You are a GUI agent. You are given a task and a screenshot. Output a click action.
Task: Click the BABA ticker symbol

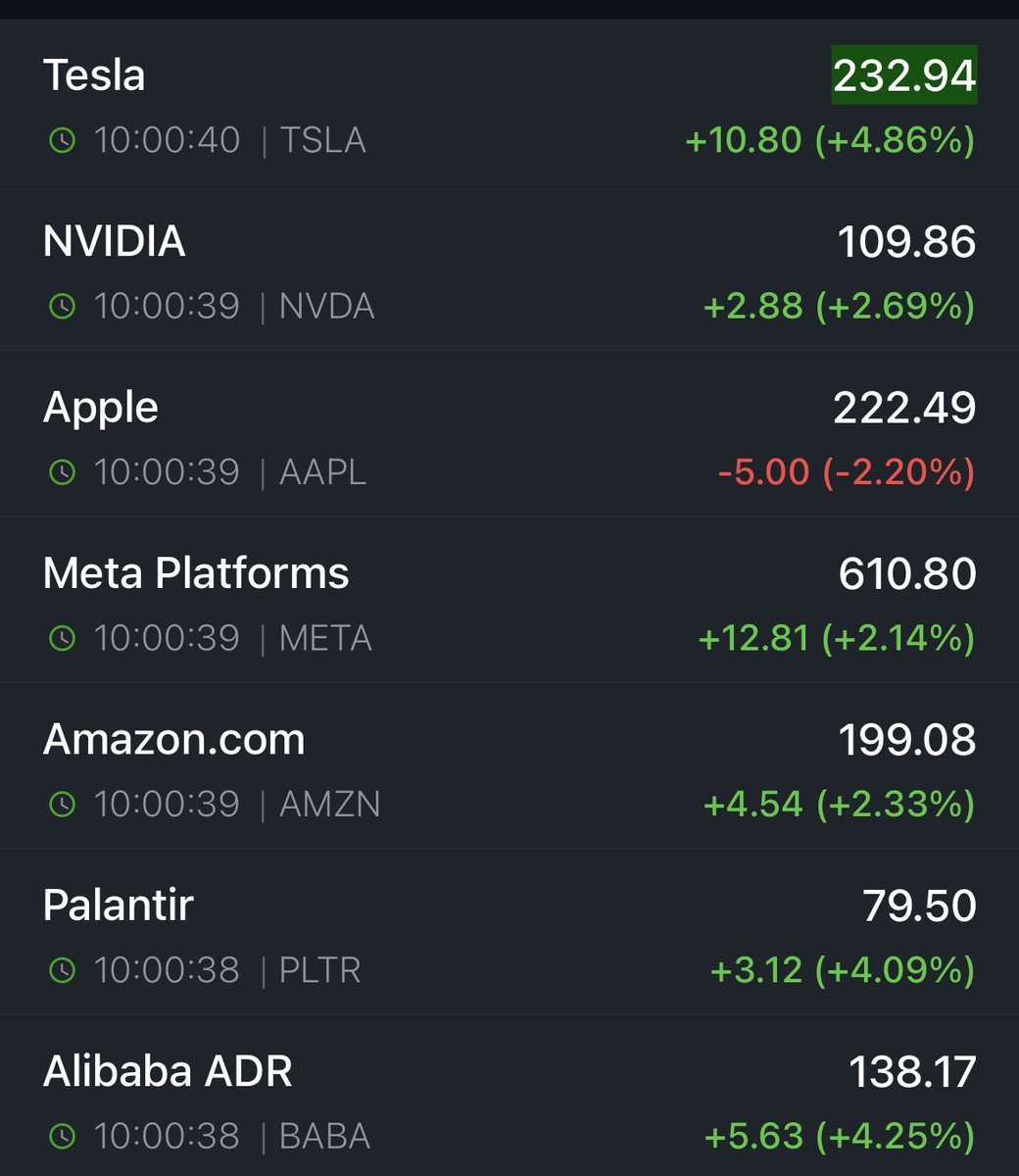pyautogui.click(x=324, y=1137)
